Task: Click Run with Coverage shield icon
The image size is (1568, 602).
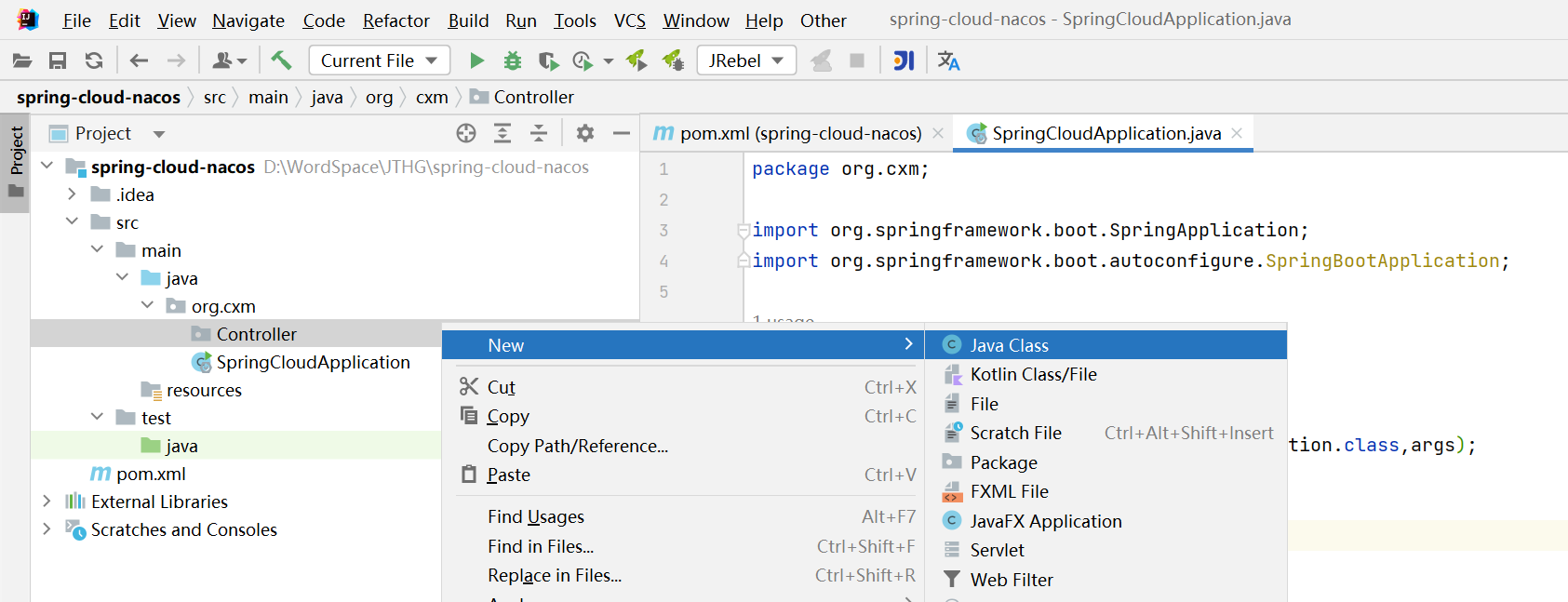Action: [548, 61]
